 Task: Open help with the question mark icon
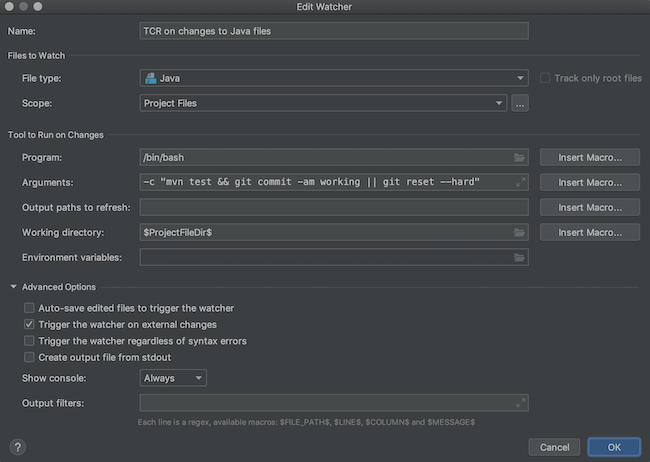click(x=17, y=447)
